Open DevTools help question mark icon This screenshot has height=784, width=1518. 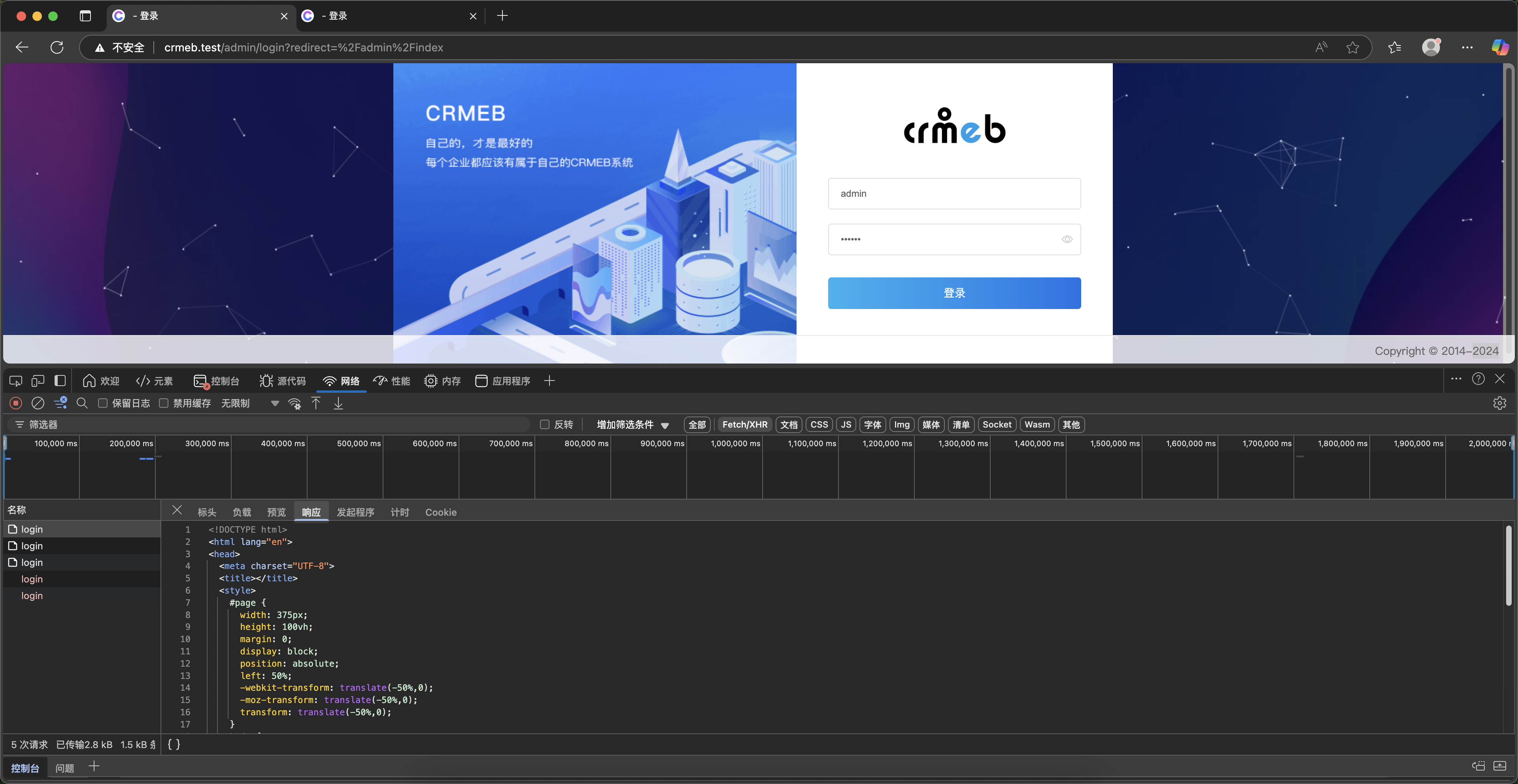[1478, 379]
